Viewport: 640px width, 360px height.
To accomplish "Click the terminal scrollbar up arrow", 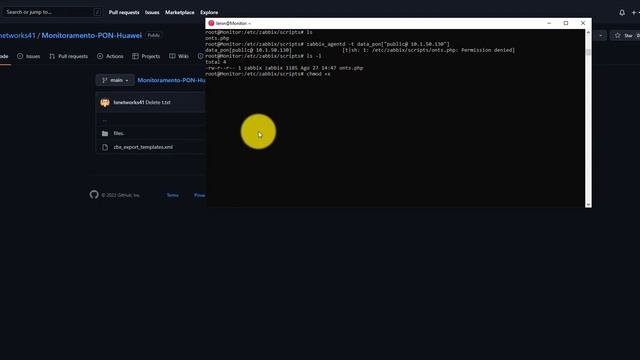I will pos(588,32).
